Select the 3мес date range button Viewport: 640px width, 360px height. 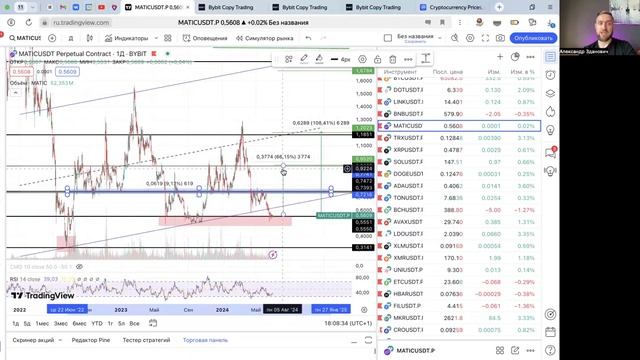point(61,323)
